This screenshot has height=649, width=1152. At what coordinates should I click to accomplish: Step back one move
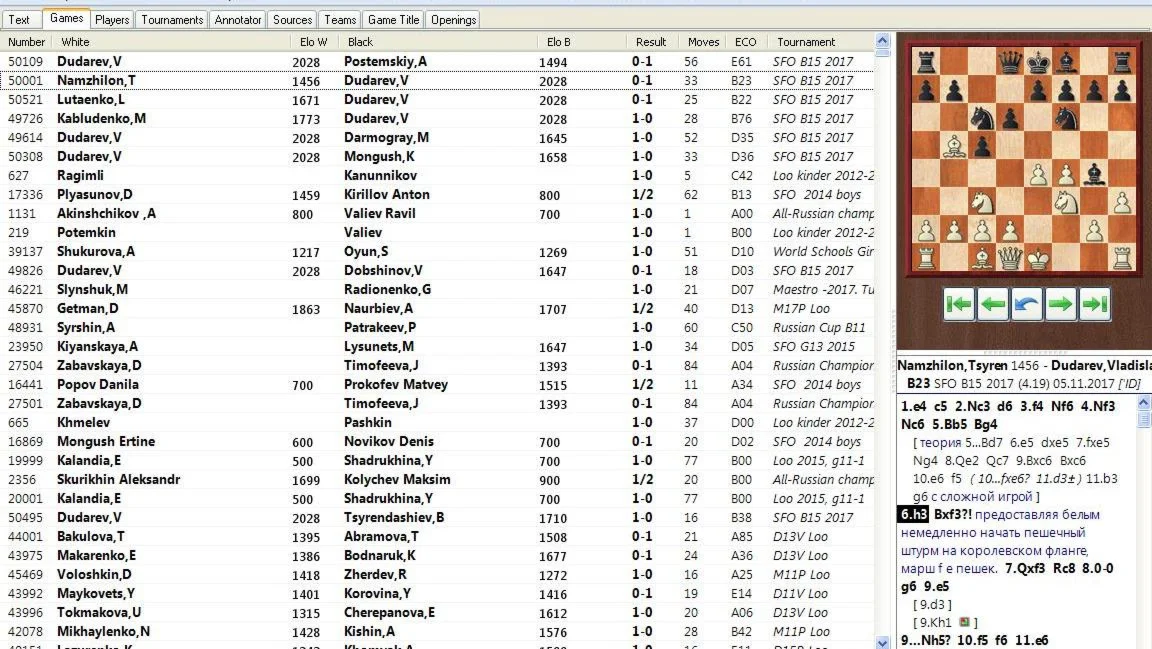pos(993,304)
